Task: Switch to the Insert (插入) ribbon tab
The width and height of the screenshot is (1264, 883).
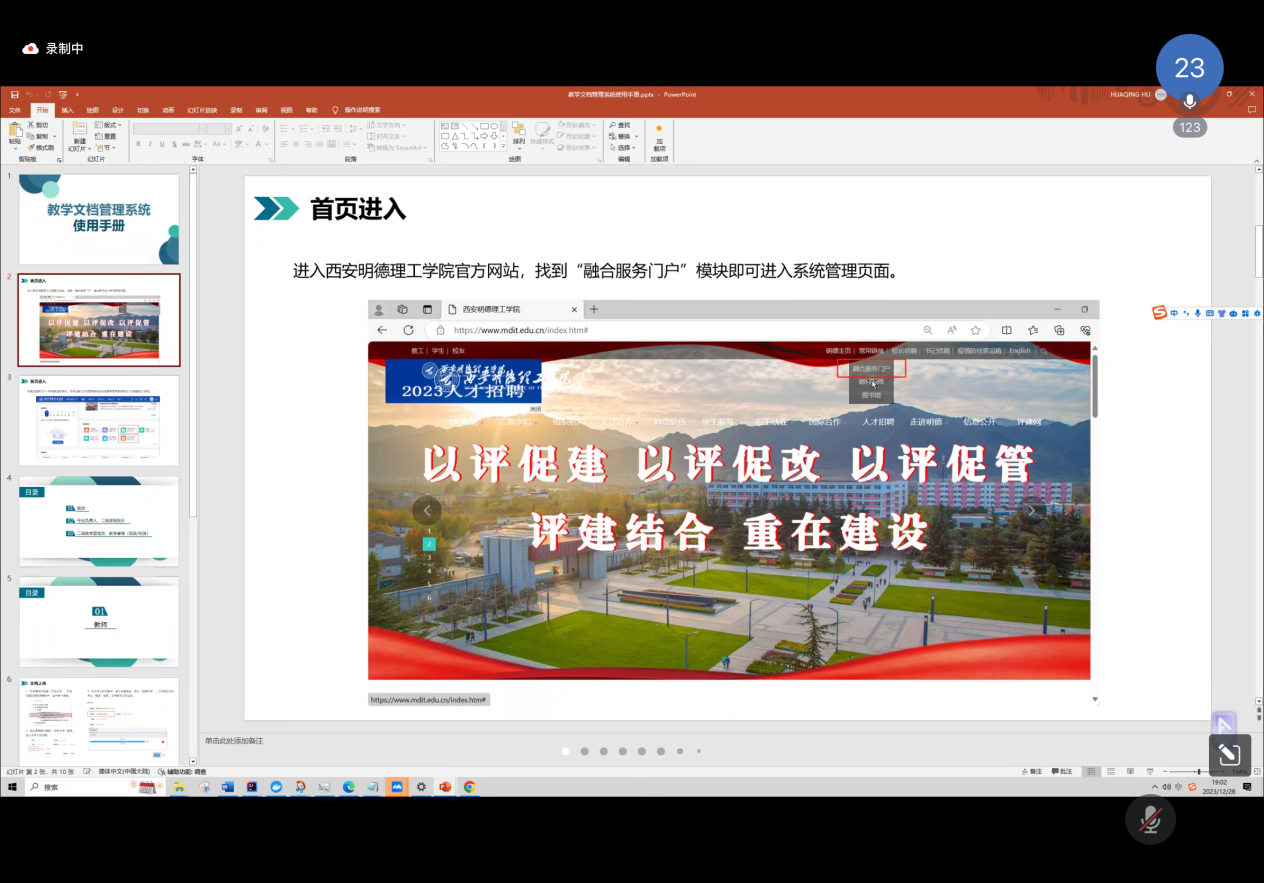Action: (x=67, y=110)
